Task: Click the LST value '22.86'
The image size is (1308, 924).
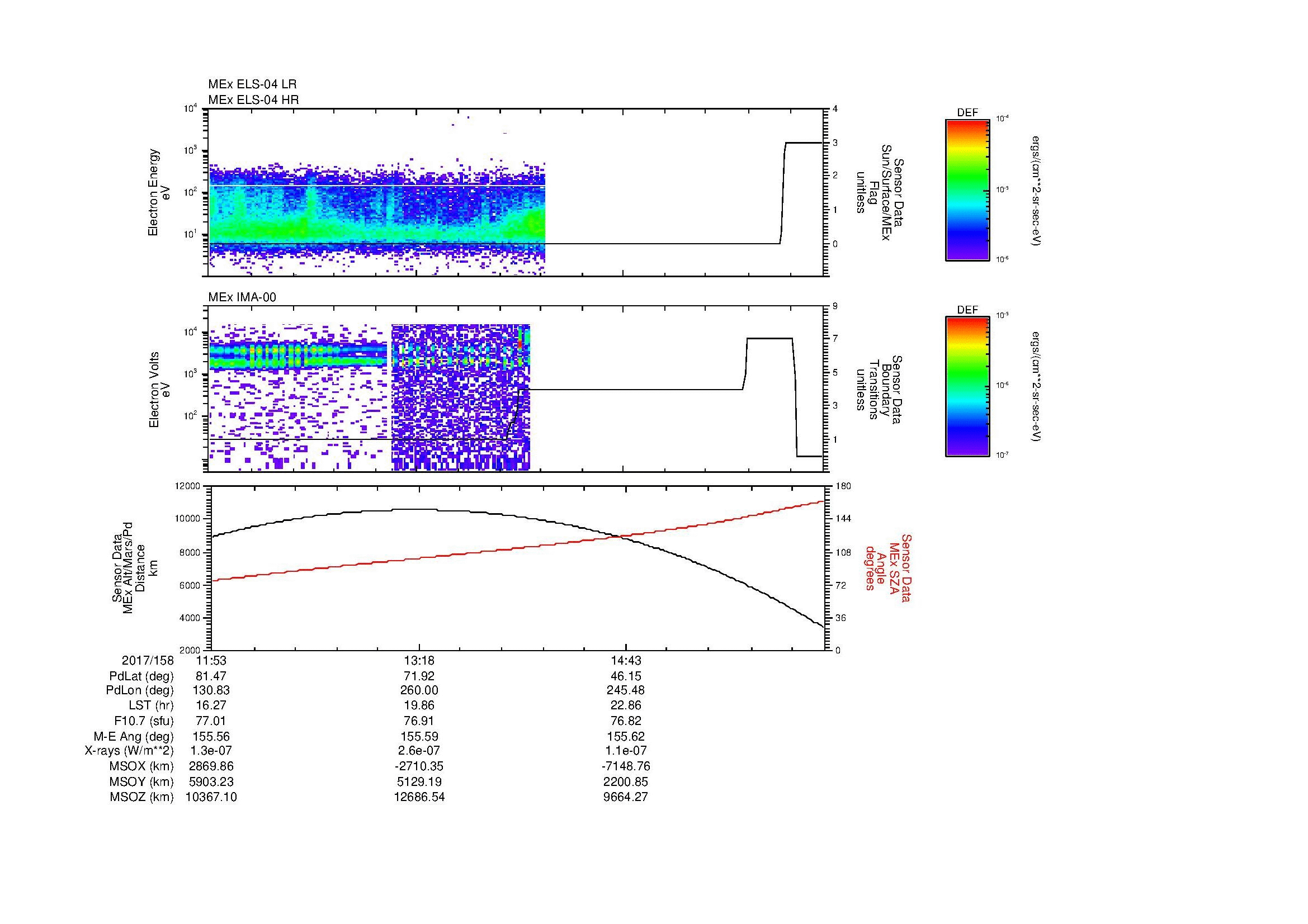Action: (x=626, y=706)
